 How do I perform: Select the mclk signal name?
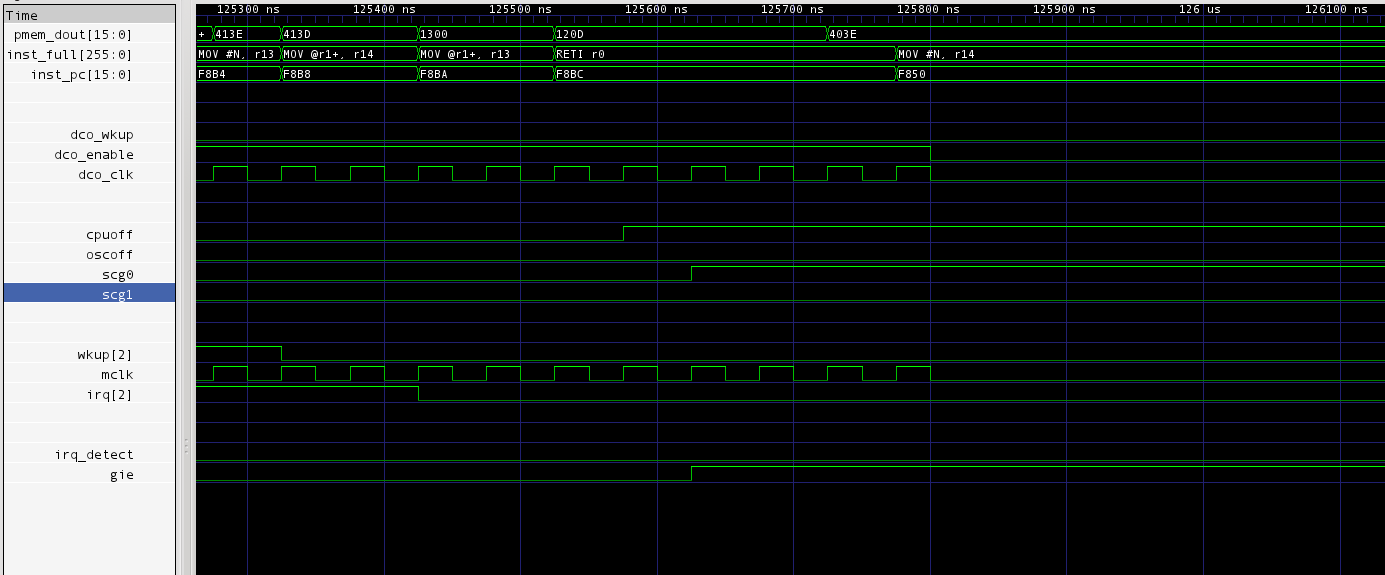click(x=117, y=374)
